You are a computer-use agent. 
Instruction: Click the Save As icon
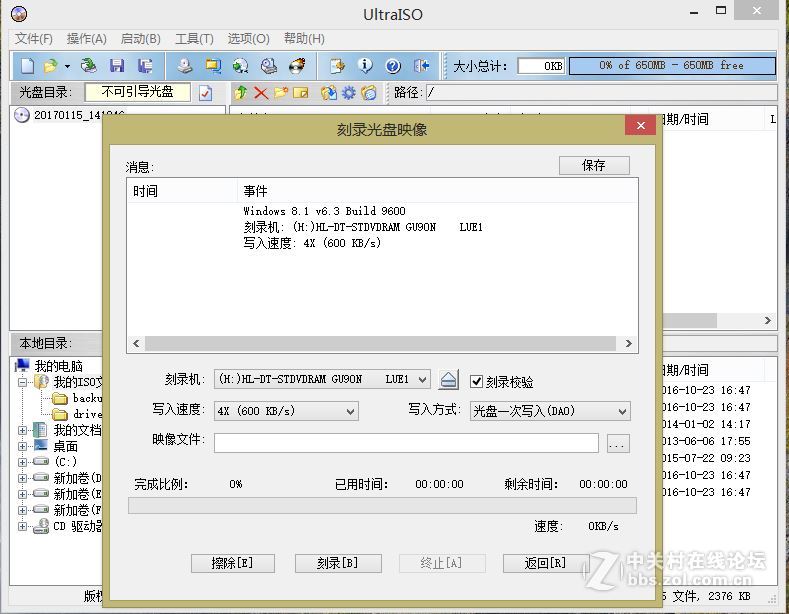[145, 66]
